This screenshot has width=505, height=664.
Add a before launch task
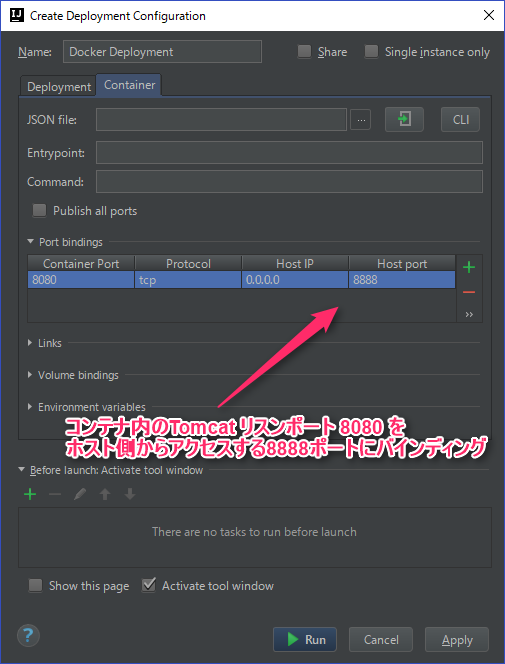pyautogui.click(x=30, y=494)
